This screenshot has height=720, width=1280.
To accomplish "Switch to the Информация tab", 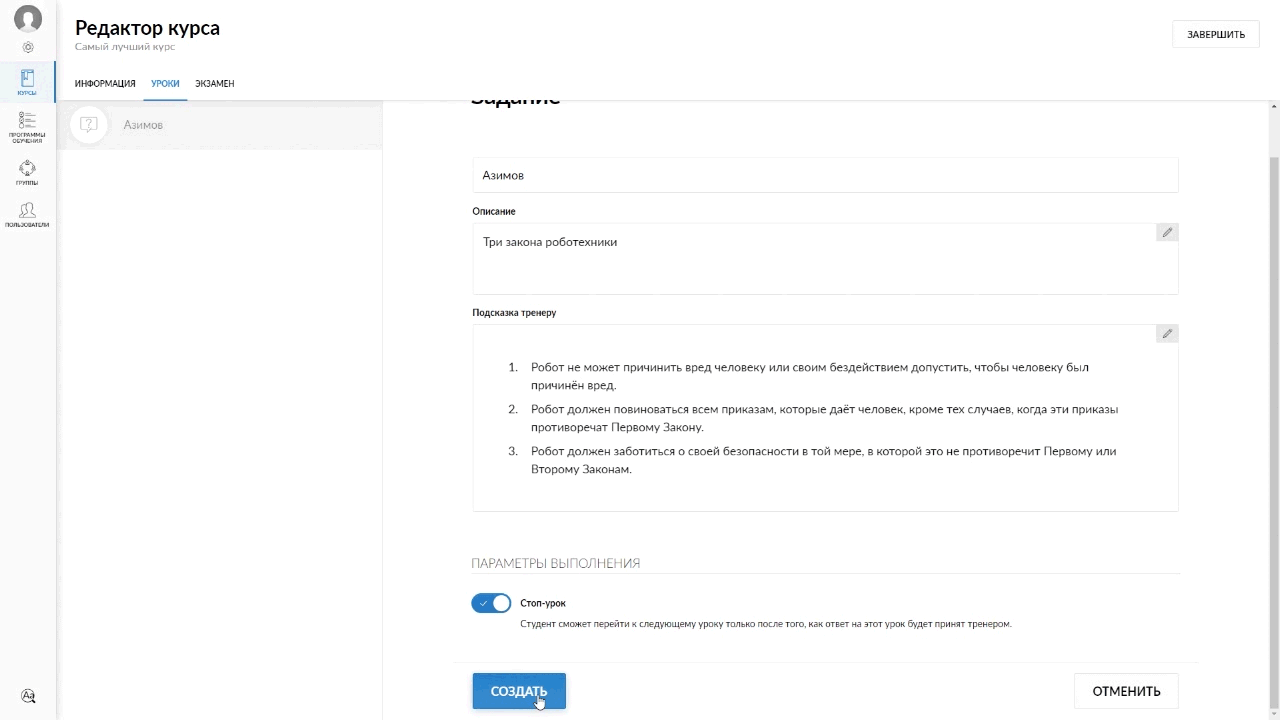I will pyautogui.click(x=105, y=84).
